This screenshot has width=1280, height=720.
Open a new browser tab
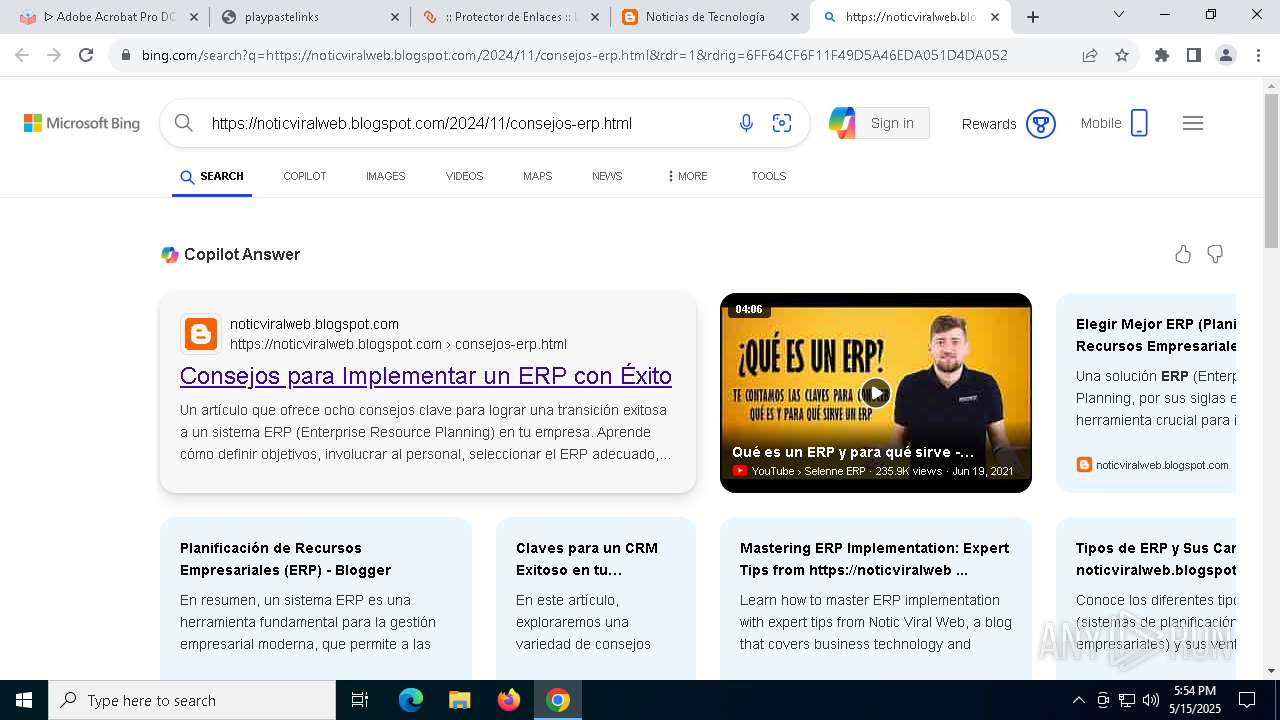(1033, 17)
